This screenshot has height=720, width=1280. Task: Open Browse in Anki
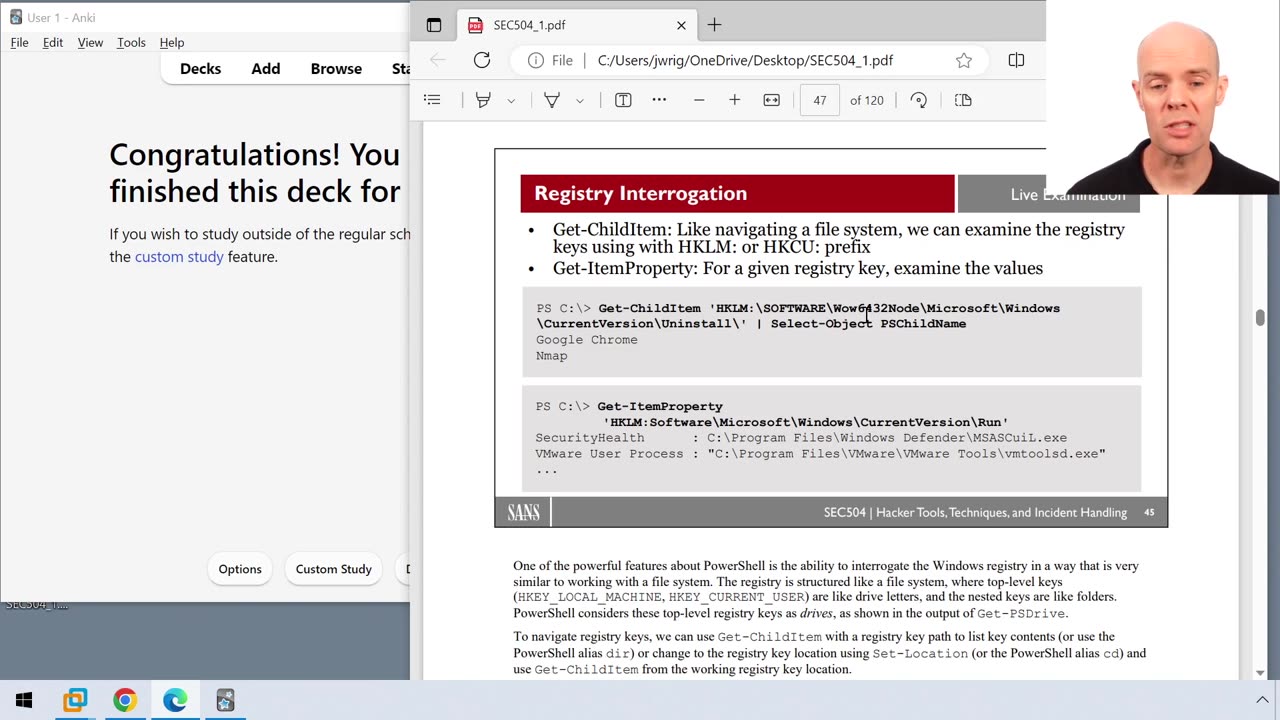coord(336,69)
